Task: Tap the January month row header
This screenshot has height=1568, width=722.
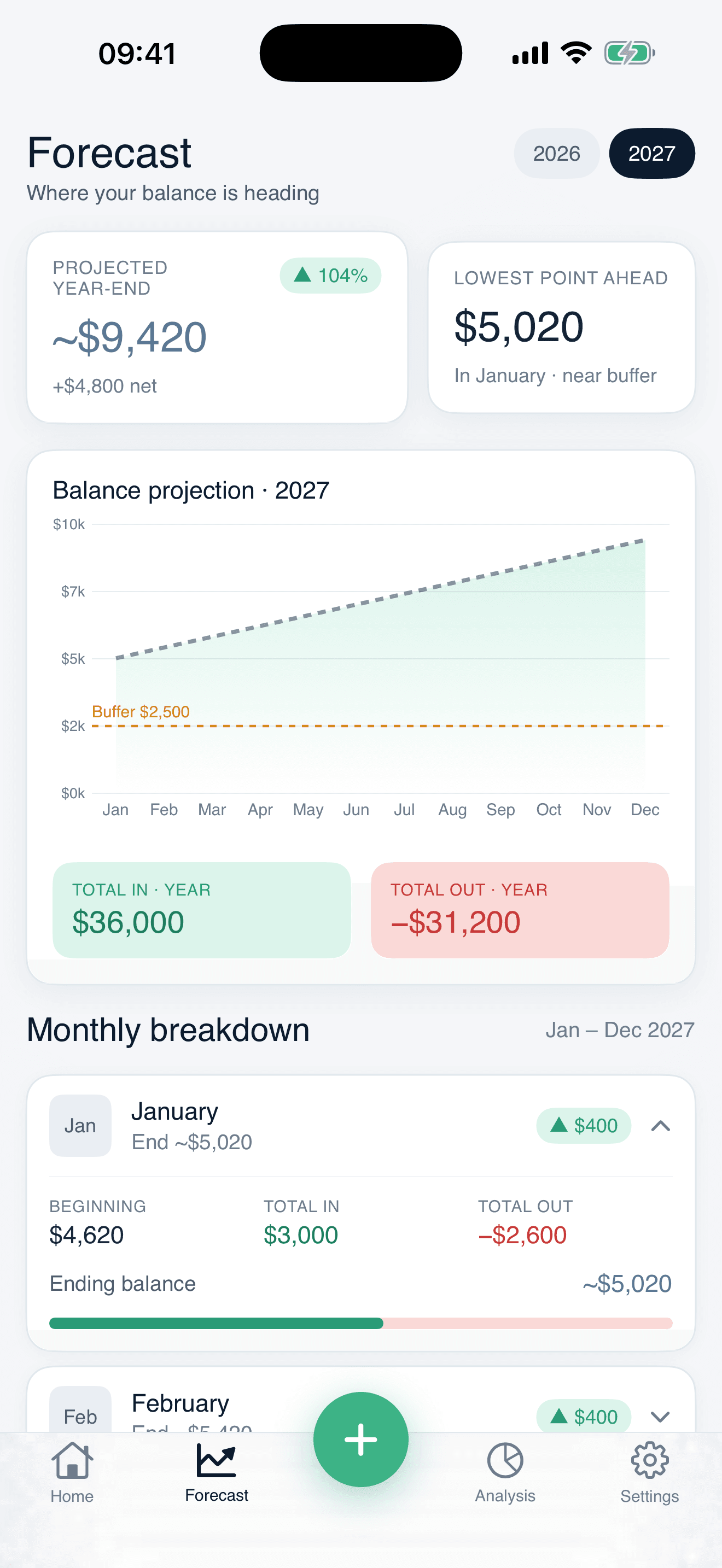Action: 361,1126
